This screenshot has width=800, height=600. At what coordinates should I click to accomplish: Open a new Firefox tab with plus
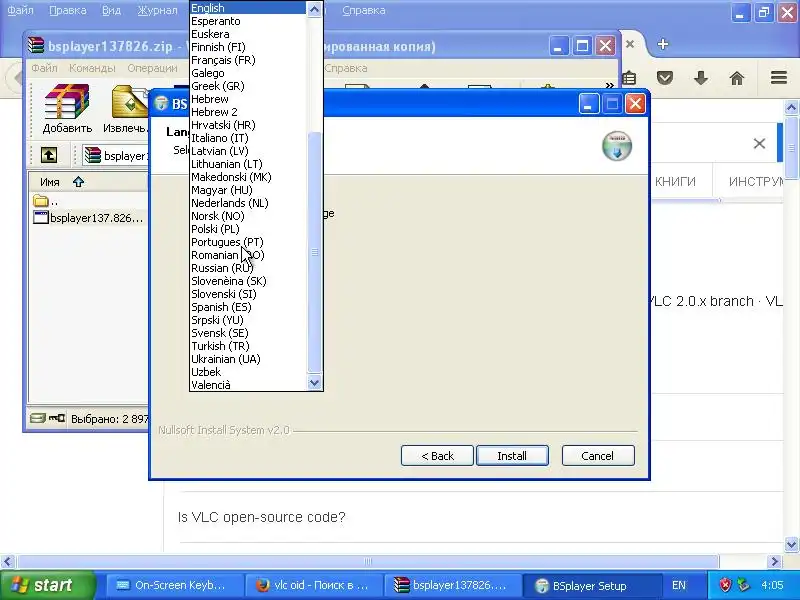click(x=663, y=44)
